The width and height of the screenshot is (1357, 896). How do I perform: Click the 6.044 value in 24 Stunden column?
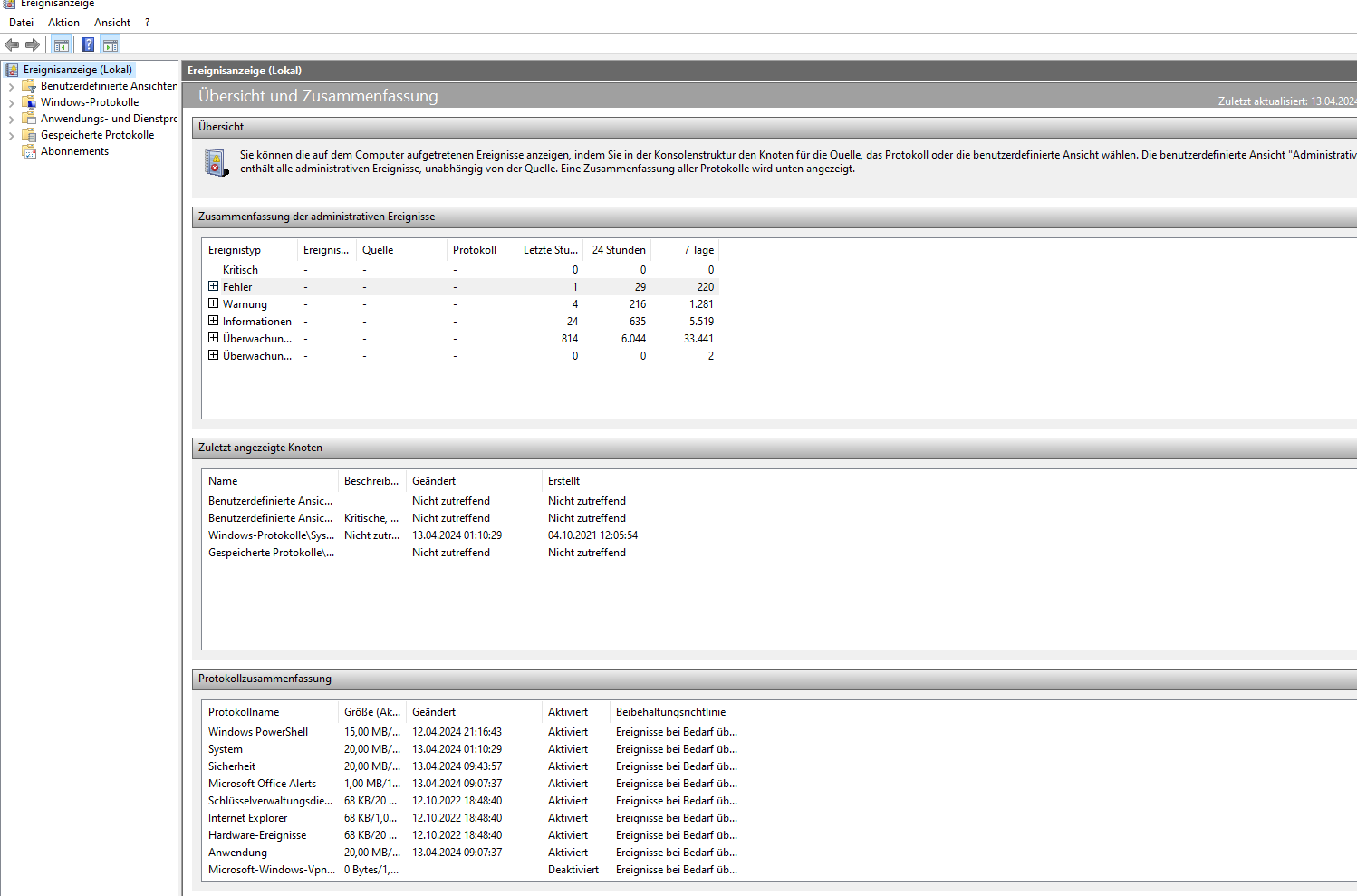(x=633, y=339)
